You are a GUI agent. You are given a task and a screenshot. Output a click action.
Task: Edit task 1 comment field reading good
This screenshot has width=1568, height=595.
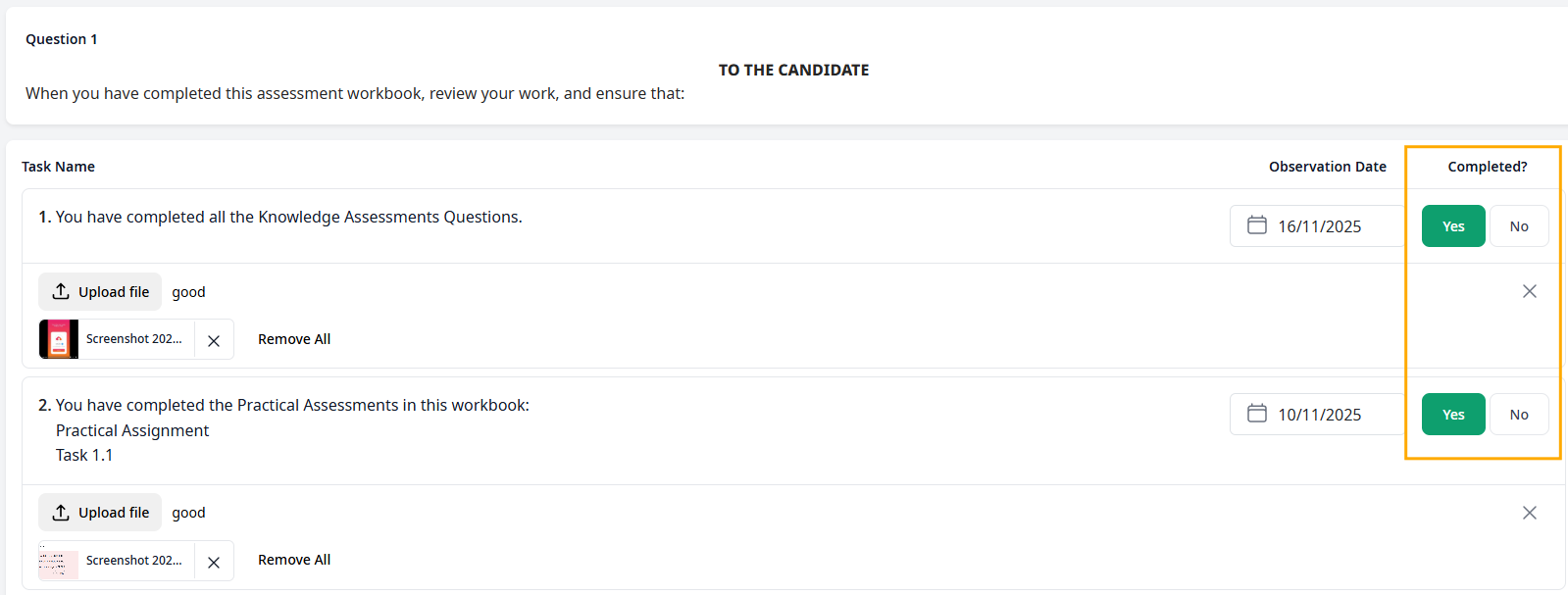tap(189, 292)
